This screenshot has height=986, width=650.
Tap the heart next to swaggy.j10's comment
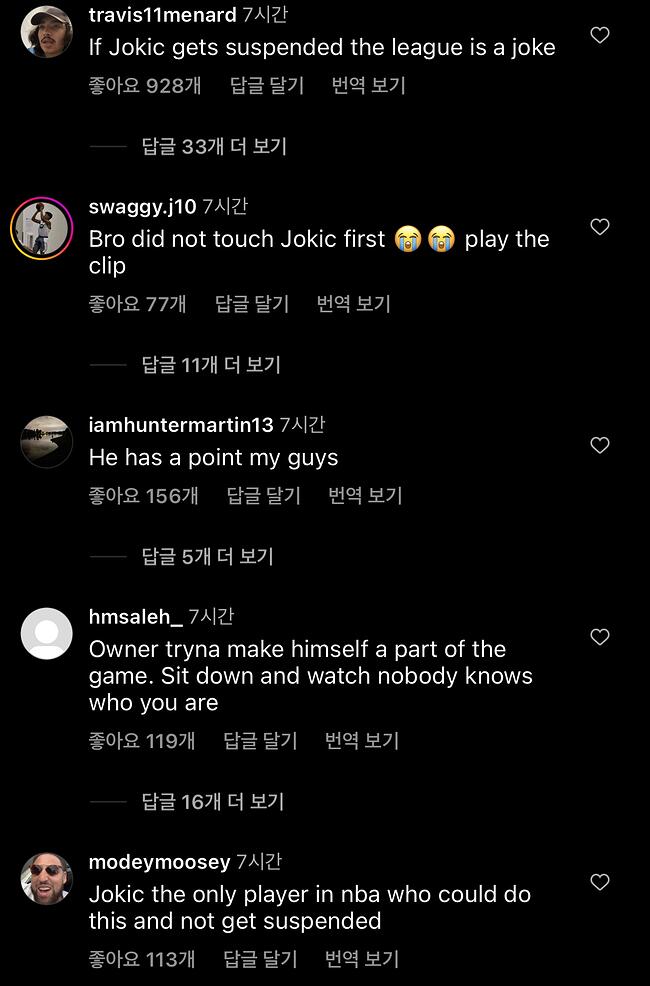[600, 228]
